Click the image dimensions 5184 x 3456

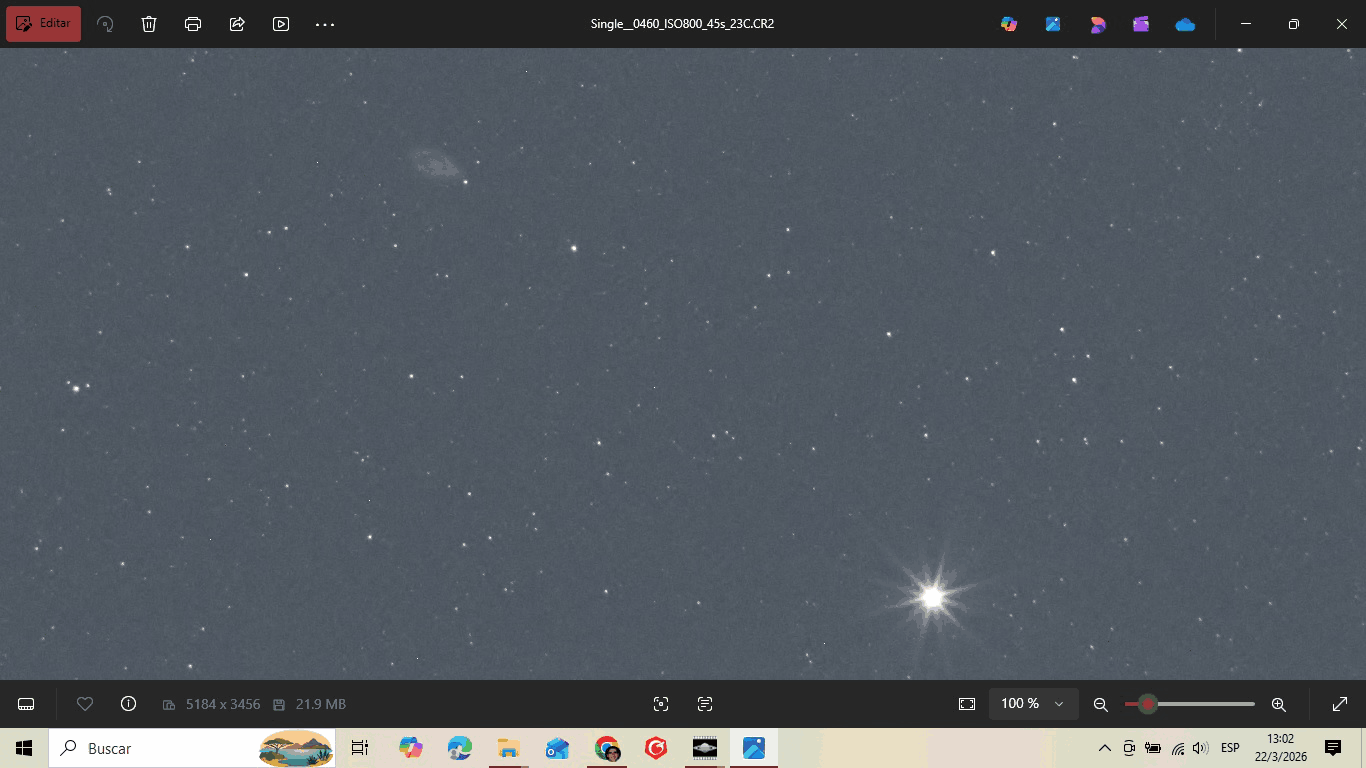223,704
